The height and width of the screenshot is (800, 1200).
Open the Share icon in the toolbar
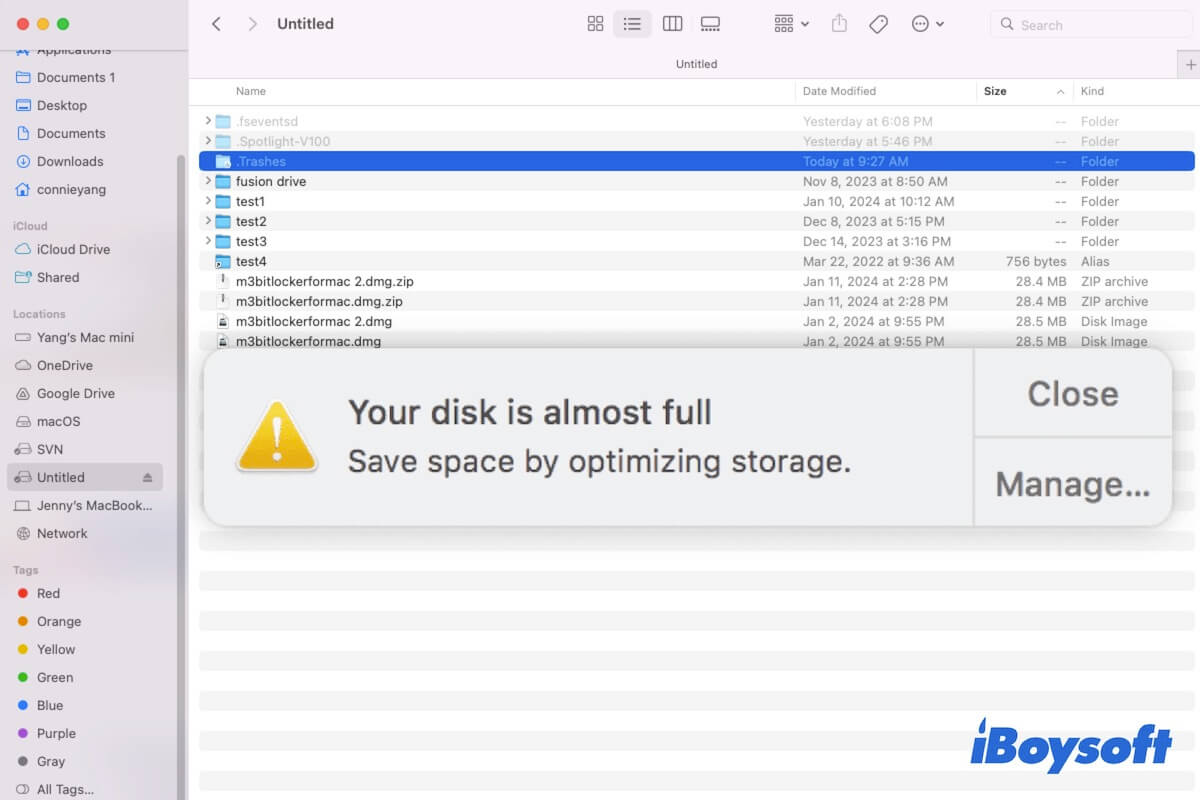839,23
